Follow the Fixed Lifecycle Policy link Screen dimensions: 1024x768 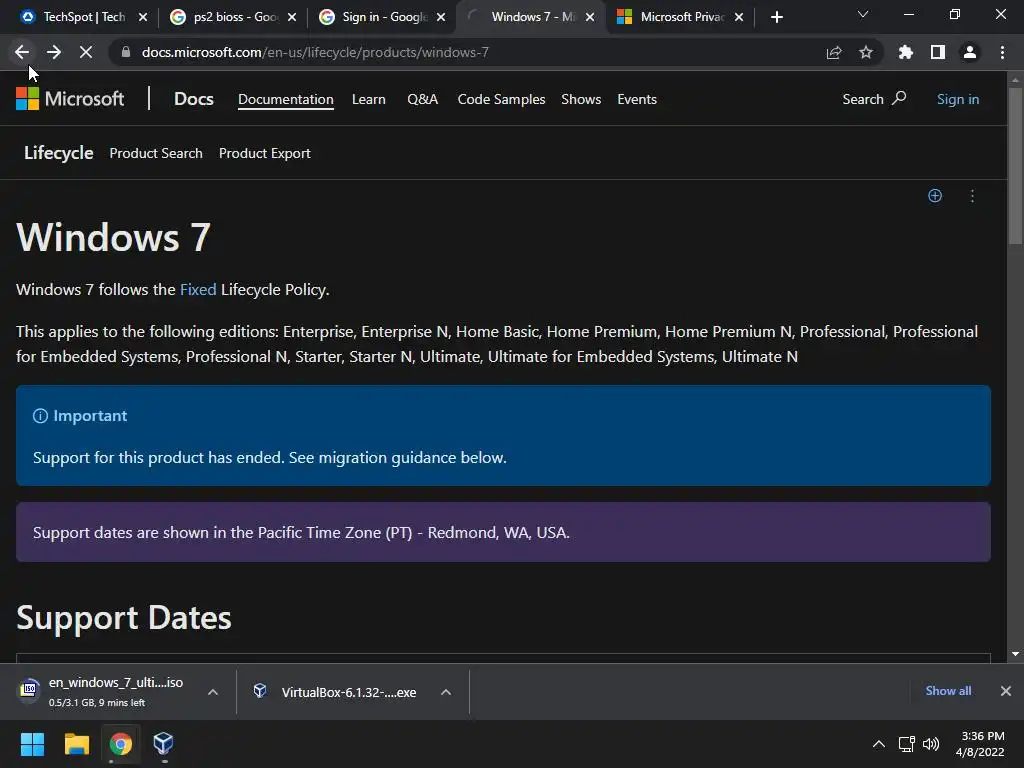(x=198, y=289)
